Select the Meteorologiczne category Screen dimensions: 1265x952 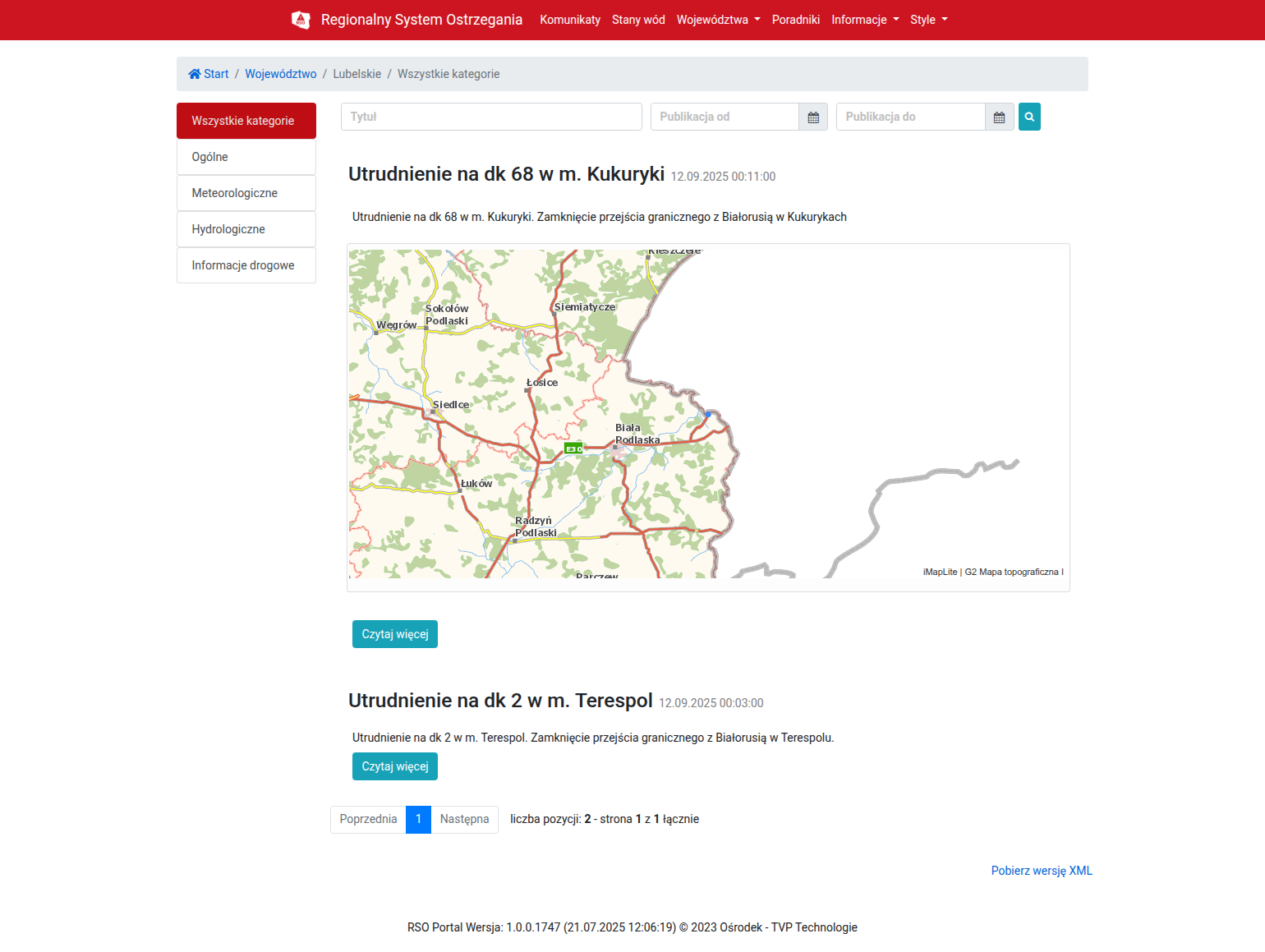[x=246, y=193]
